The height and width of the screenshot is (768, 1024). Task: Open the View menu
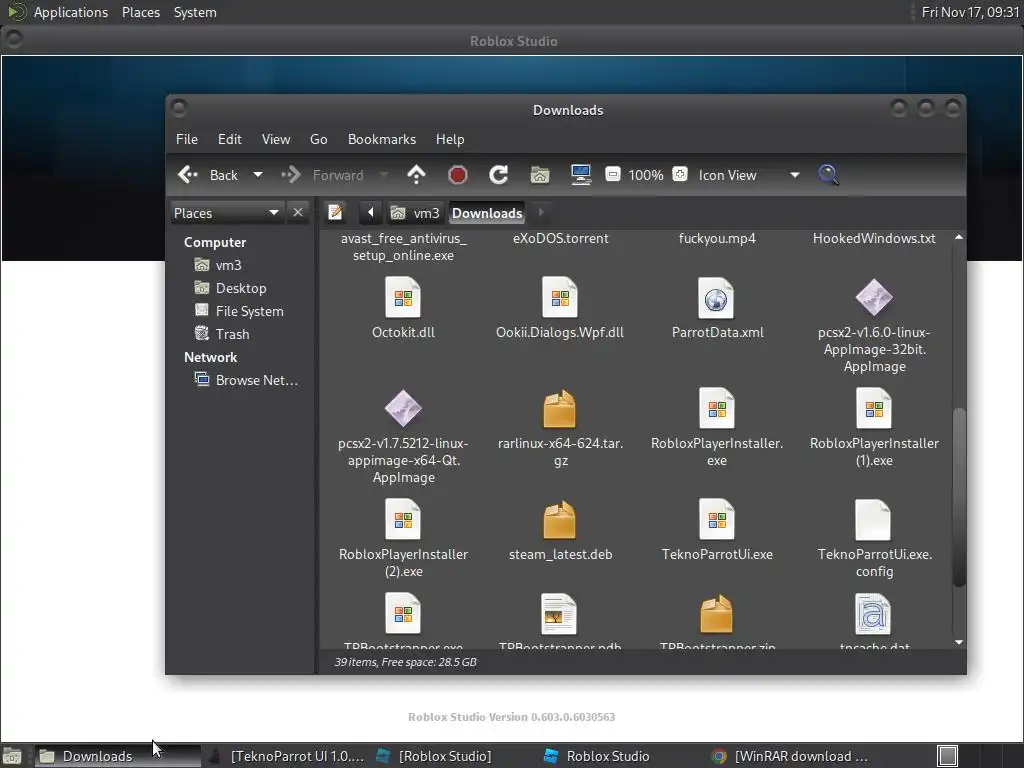tap(276, 139)
